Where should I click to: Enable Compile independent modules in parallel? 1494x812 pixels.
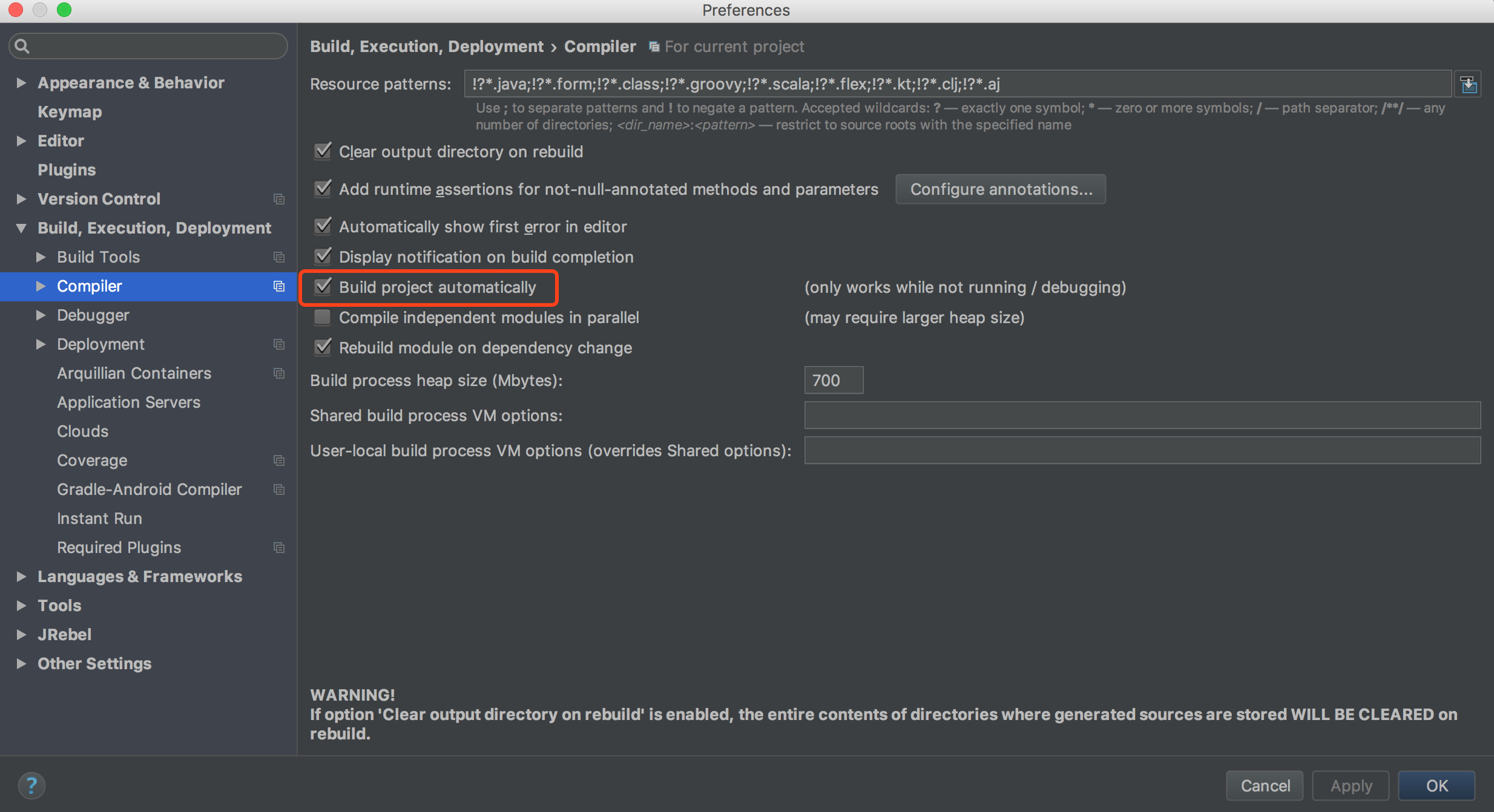[x=323, y=317]
